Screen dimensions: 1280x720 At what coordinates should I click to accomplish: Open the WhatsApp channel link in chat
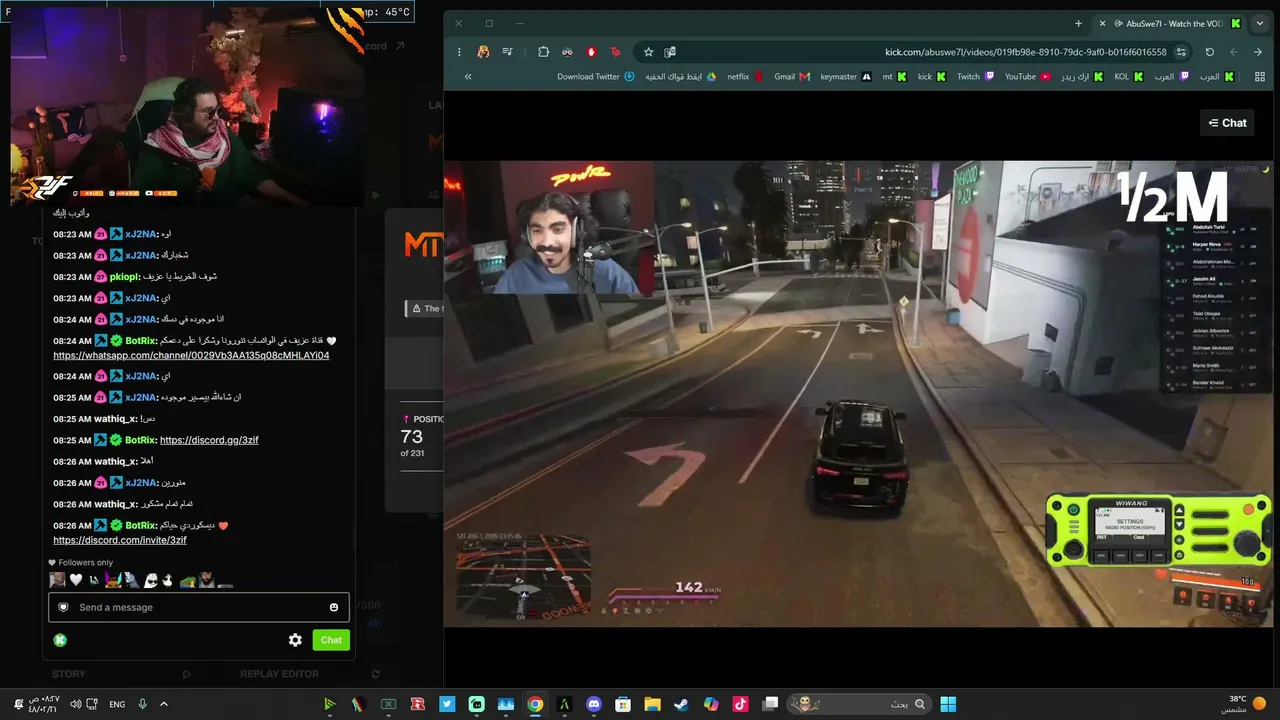pos(191,355)
